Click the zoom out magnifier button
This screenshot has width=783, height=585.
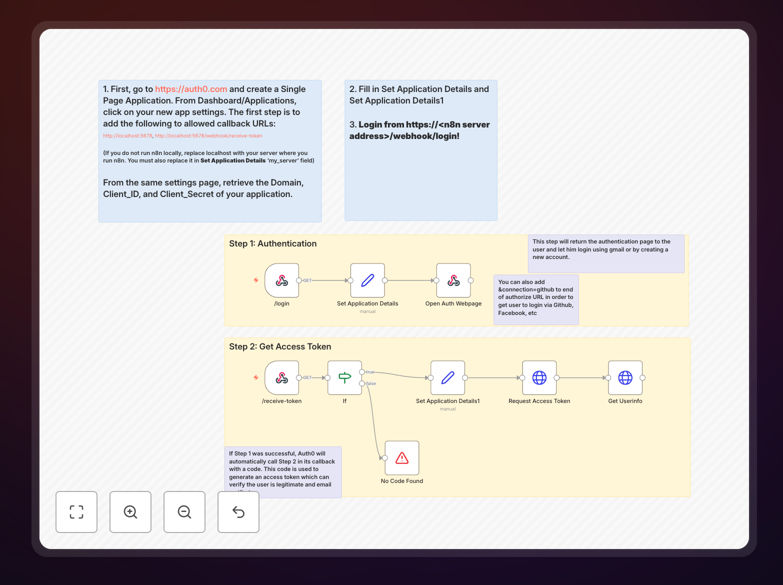pyautogui.click(x=184, y=512)
